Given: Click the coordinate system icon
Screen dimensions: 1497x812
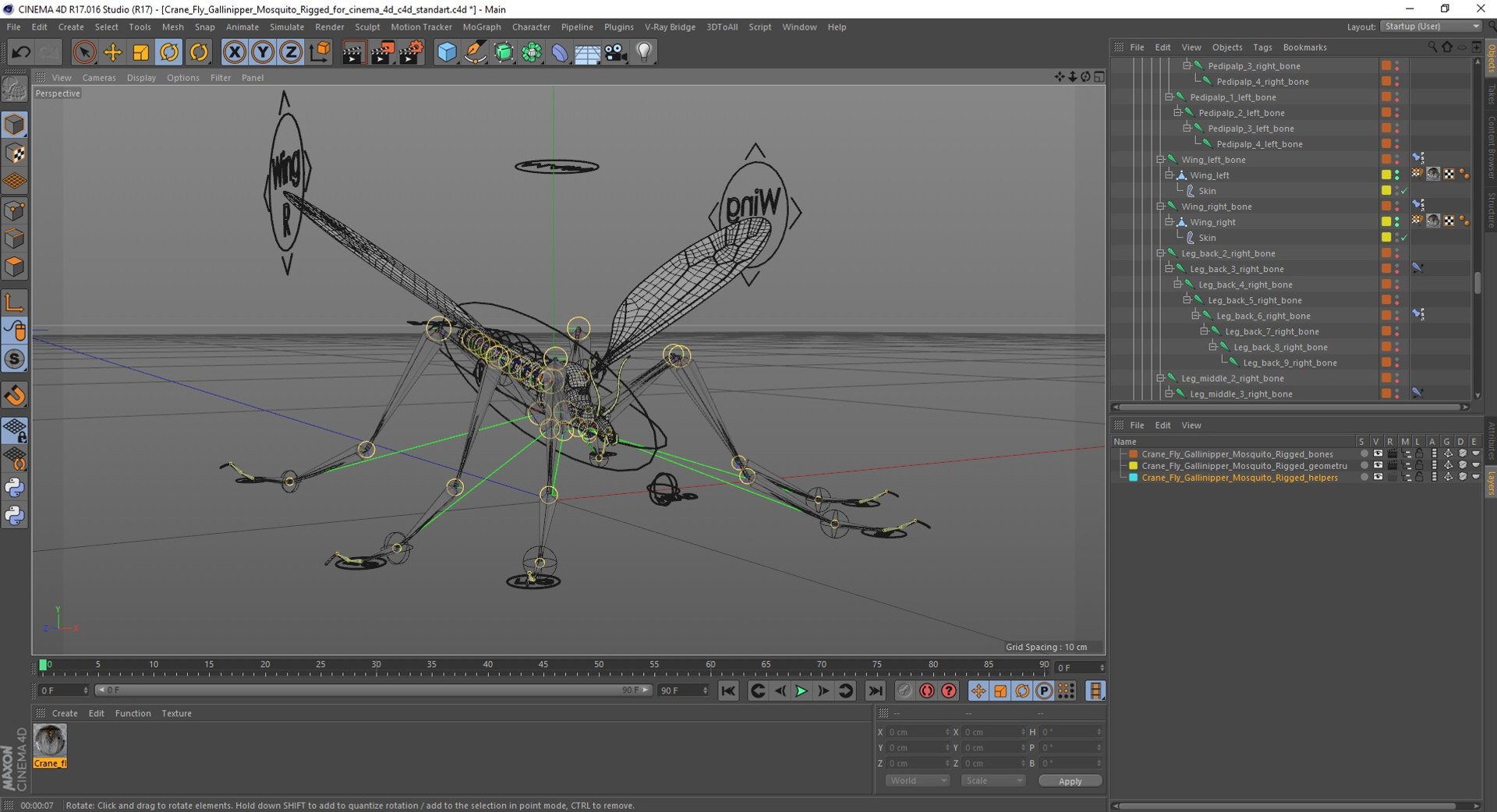Looking at the screenshot, I should [320, 52].
